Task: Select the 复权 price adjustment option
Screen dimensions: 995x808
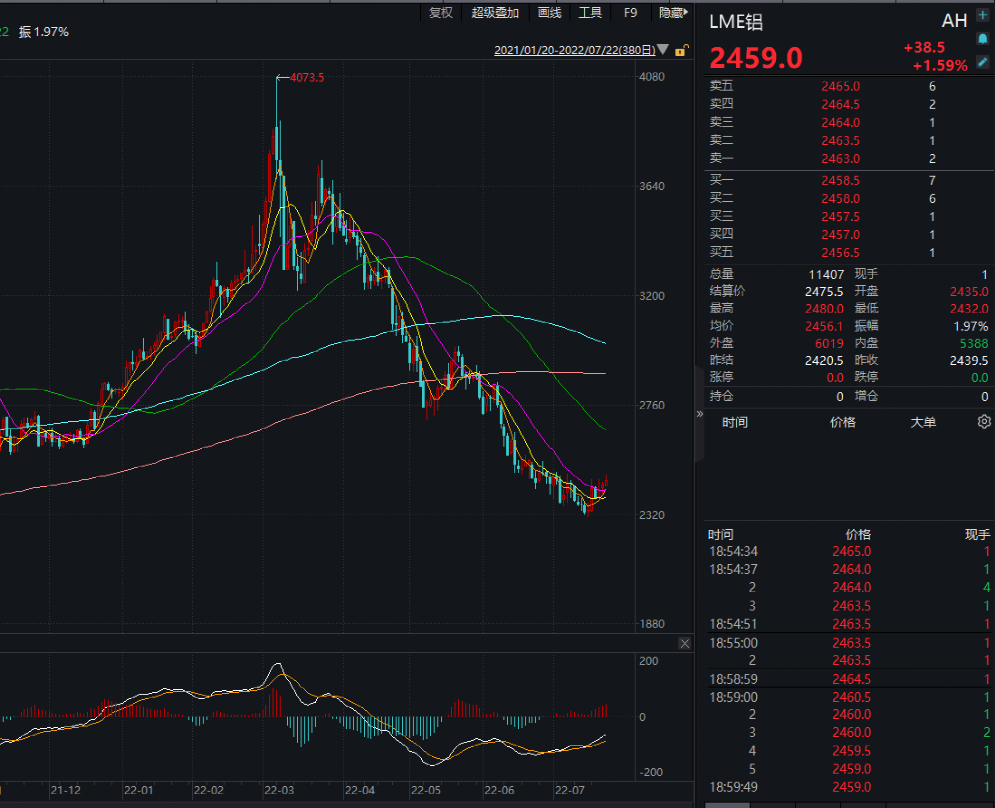Action: pos(440,12)
